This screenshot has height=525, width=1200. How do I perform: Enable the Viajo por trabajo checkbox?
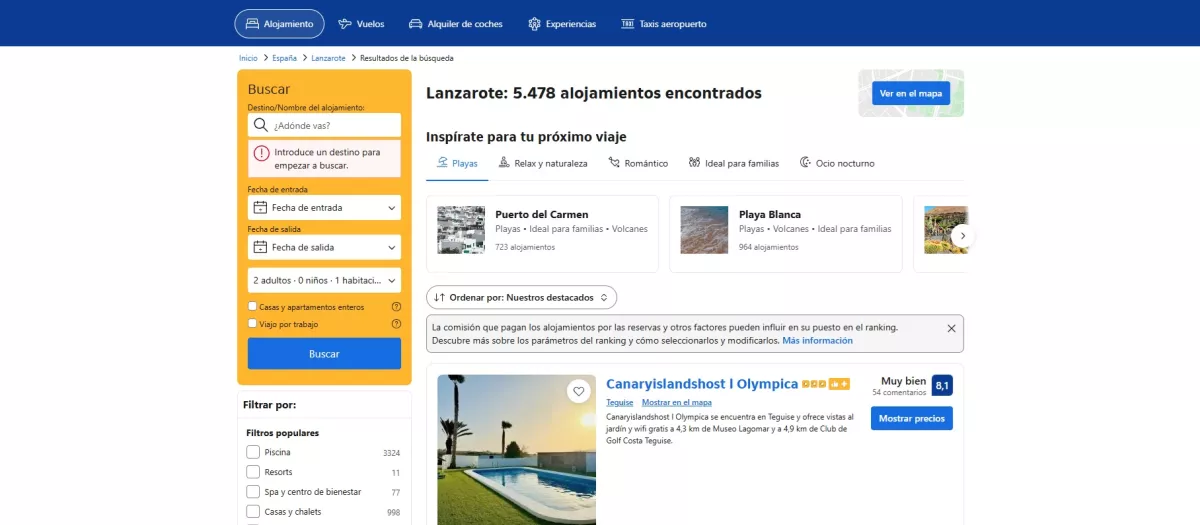[x=252, y=324]
